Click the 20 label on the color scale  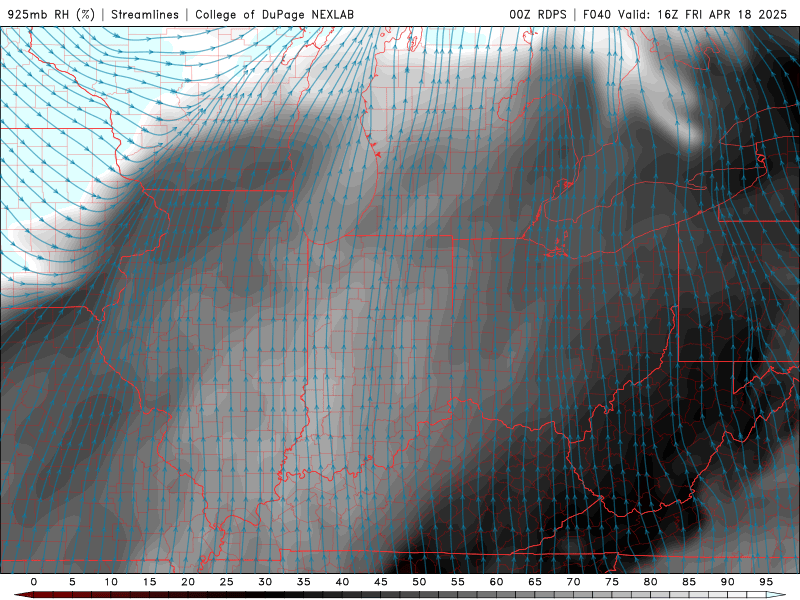pyautogui.click(x=188, y=582)
